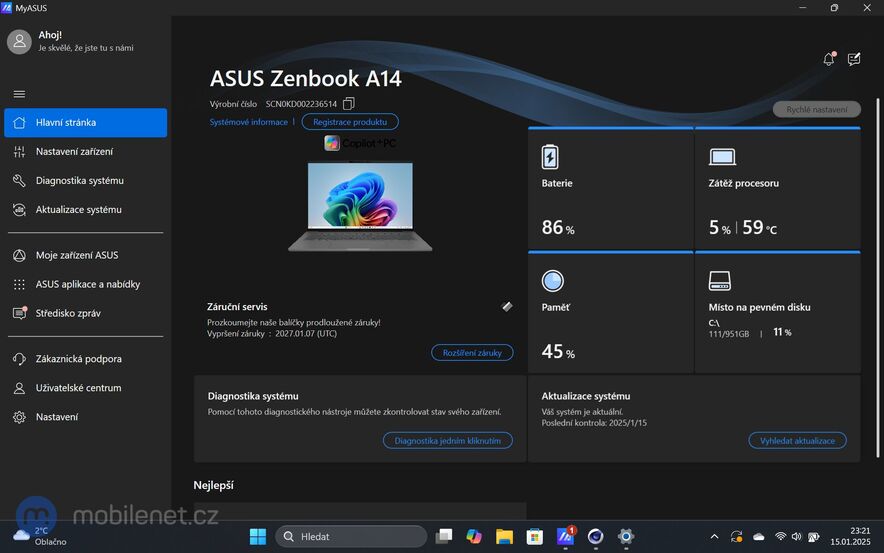Open the feedback icon beside the bell
Viewport: 884px width, 553px height.
[854, 59]
